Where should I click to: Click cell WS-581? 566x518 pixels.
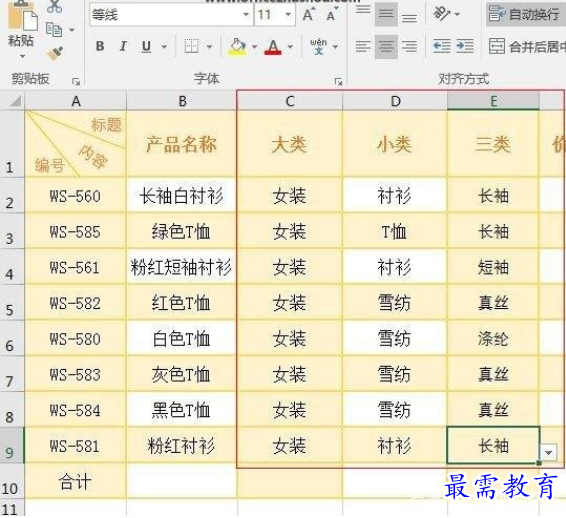click(75, 445)
